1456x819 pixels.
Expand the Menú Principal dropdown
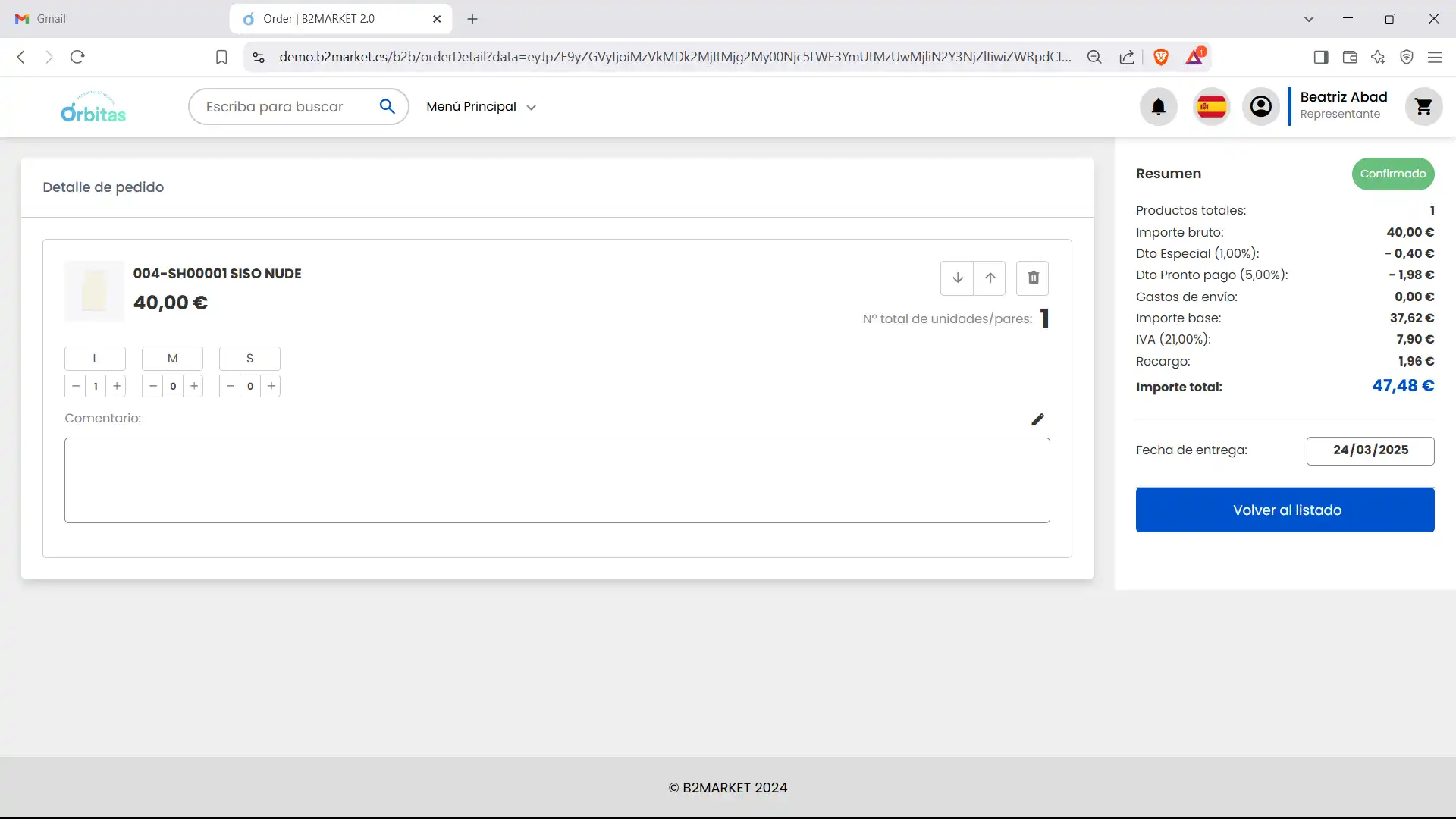pos(481,107)
